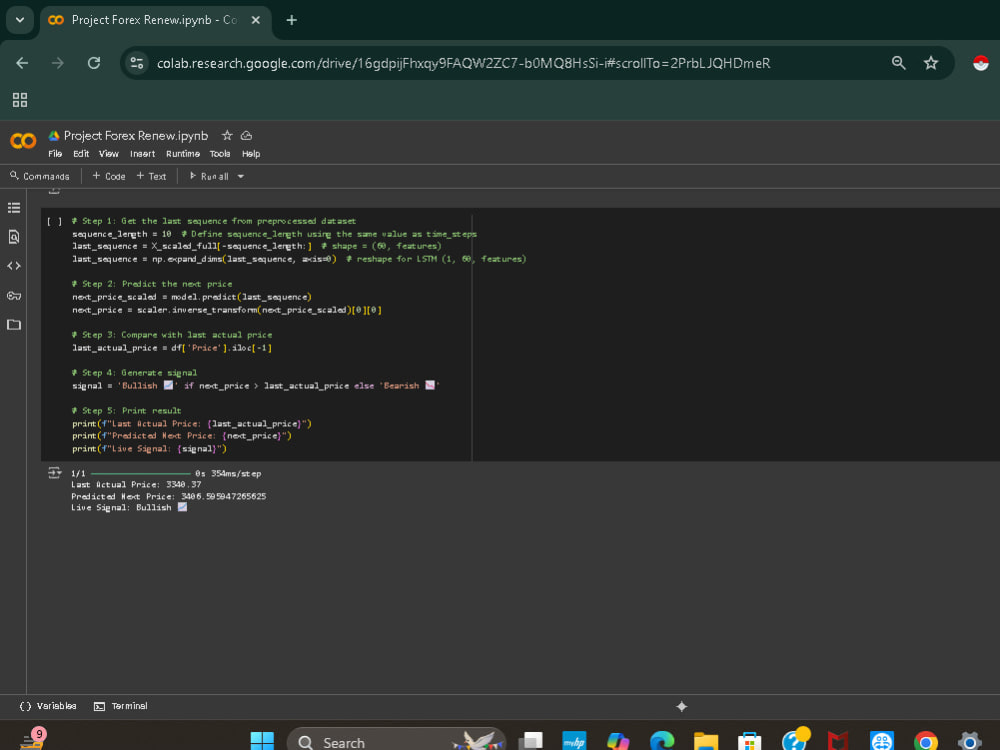Bookmark this page with the star icon
Image resolution: width=1000 pixels, height=750 pixels.
pos(930,62)
